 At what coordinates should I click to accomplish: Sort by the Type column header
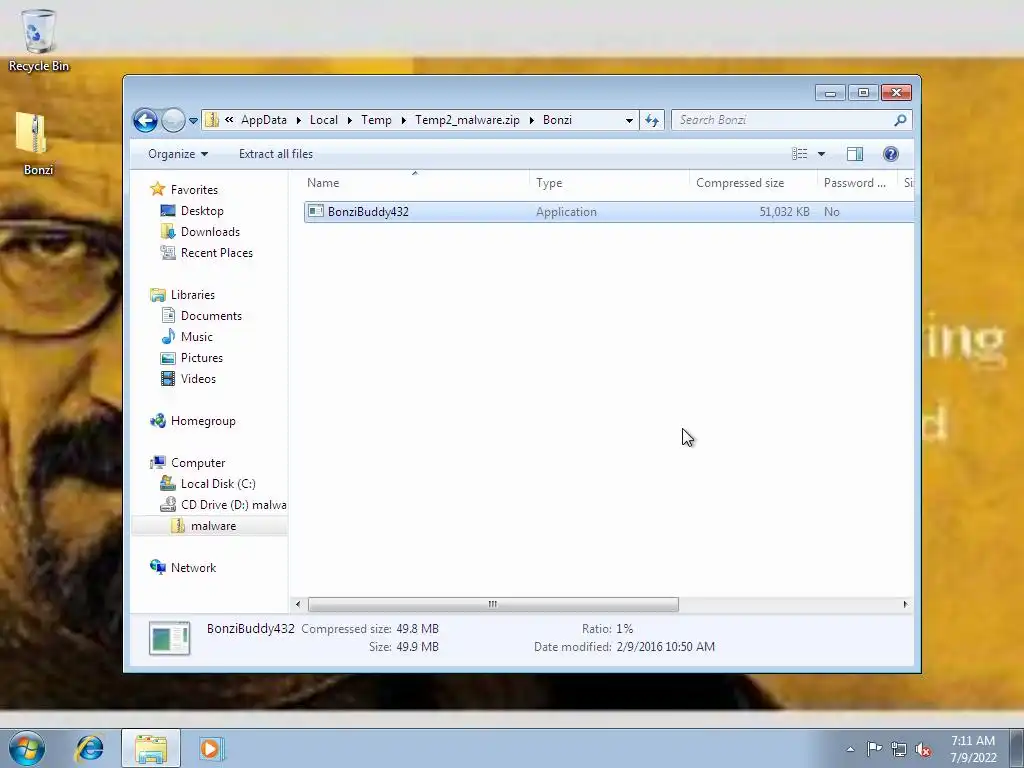click(609, 183)
